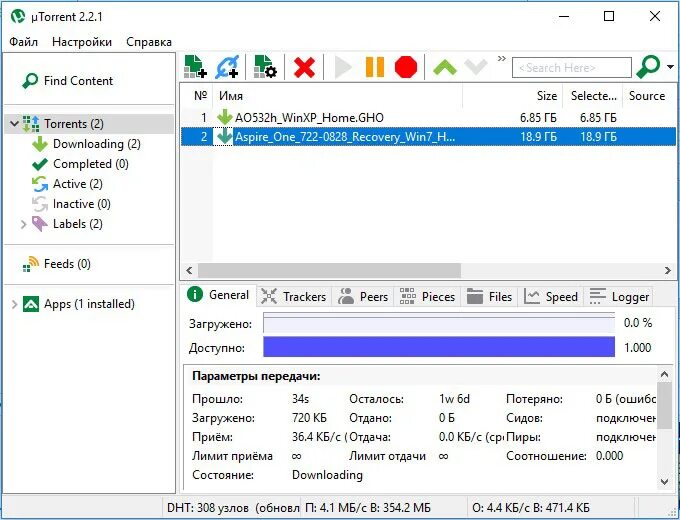The image size is (680, 520).
Task: Click the 6.85 ГБ Size cell
Action: tap(538, 118)
